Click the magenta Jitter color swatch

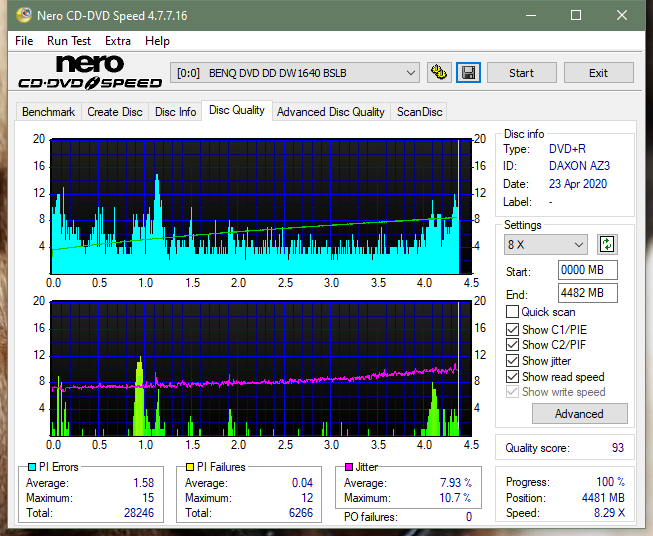pos(349,467)
